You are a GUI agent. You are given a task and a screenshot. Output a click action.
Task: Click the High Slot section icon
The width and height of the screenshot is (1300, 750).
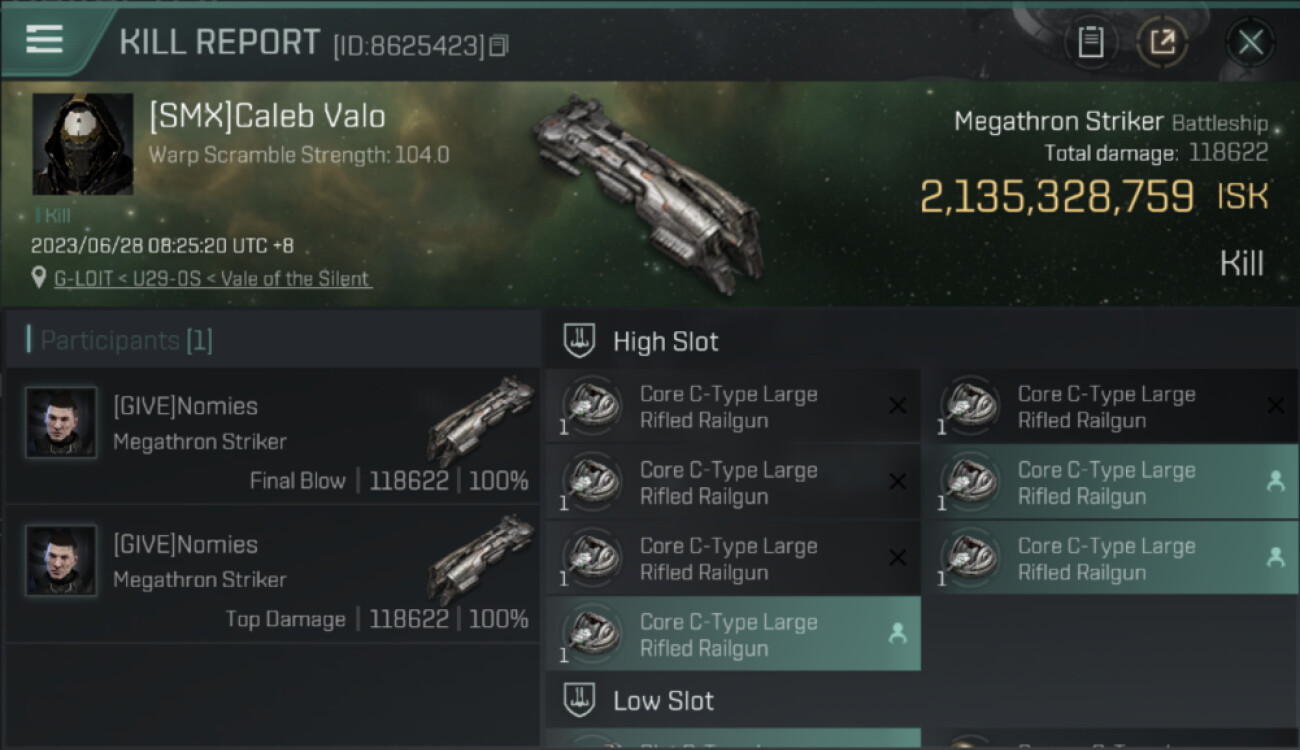580,341
